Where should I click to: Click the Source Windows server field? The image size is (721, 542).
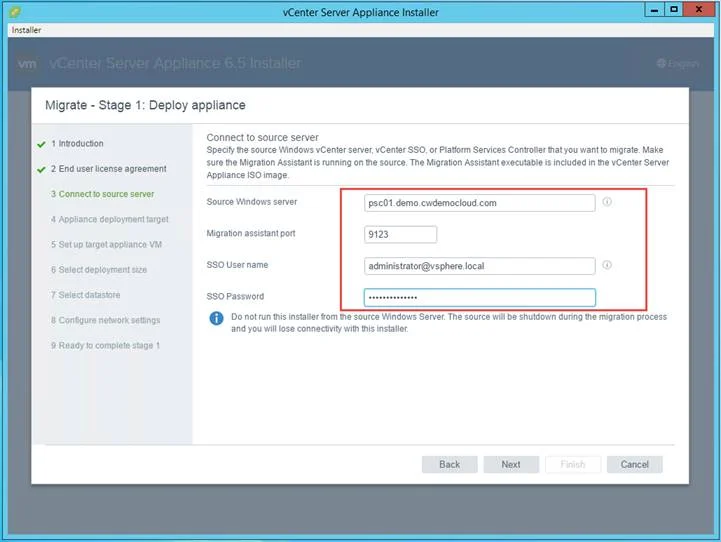[x=480, y=203]
